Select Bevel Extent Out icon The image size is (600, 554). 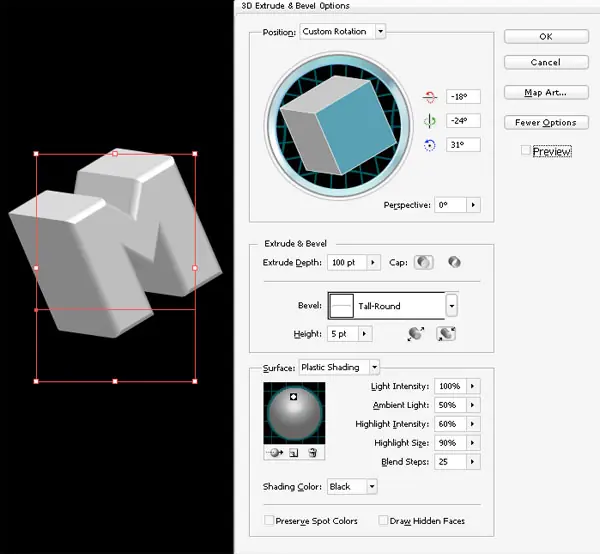tap(416, 334)
